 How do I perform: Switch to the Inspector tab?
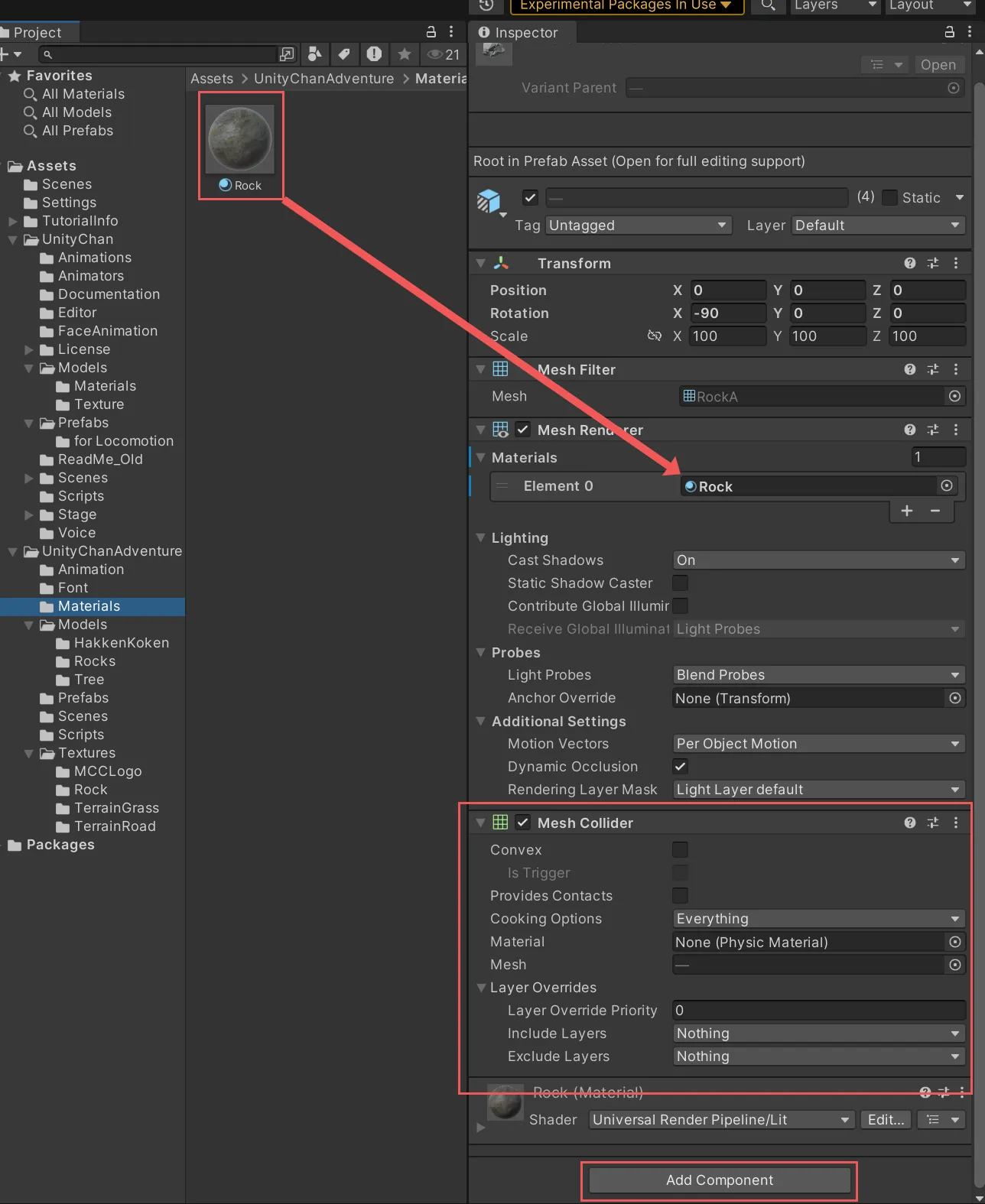click(519, 32)
